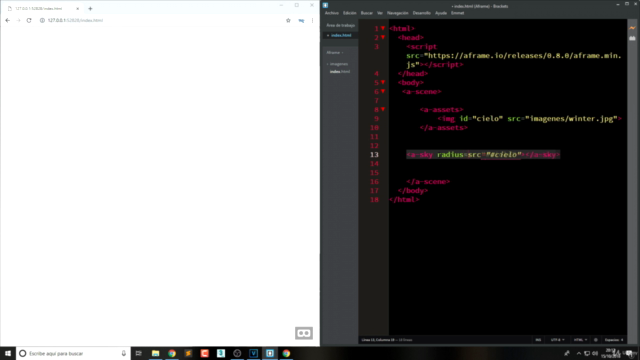This screenshot has width=640, height=360.
Task: Show hidden system tray icons
Action: point(579,353)
